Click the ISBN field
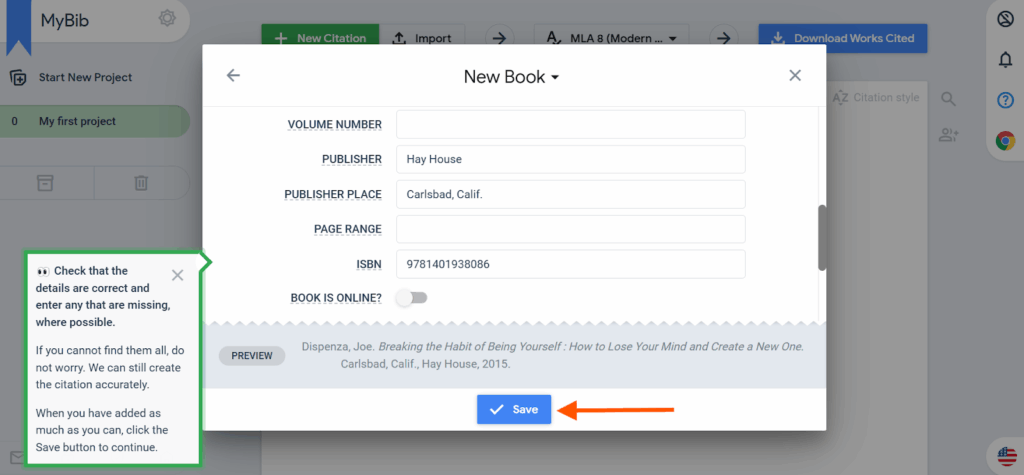The height and width of the screenshot is (475, 1024). pos(571,264)
